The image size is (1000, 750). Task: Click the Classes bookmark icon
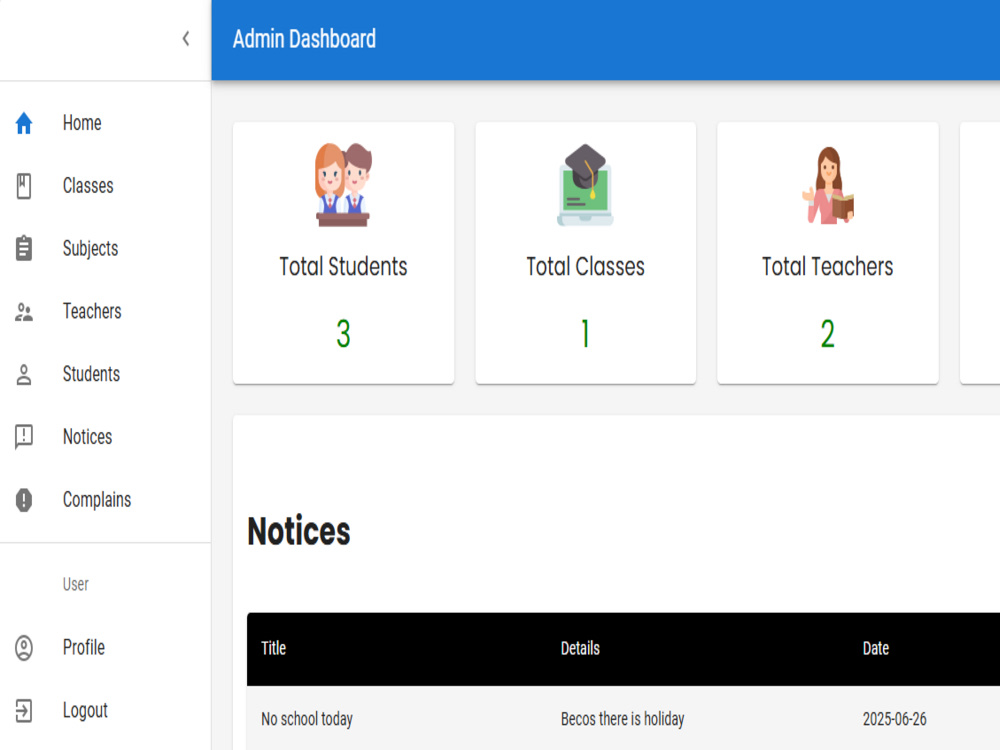coord(24,186)
